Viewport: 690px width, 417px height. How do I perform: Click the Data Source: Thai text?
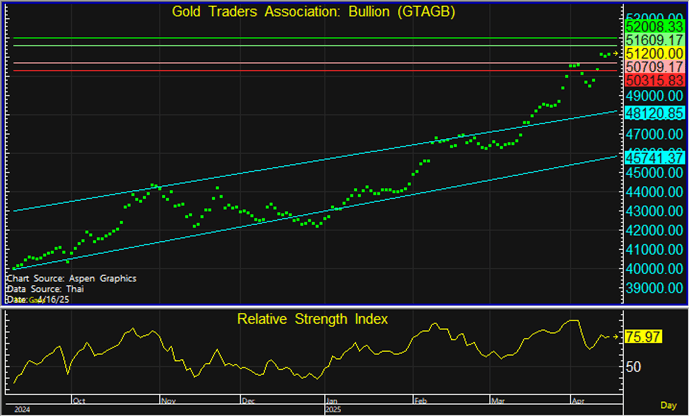point(47,288)
